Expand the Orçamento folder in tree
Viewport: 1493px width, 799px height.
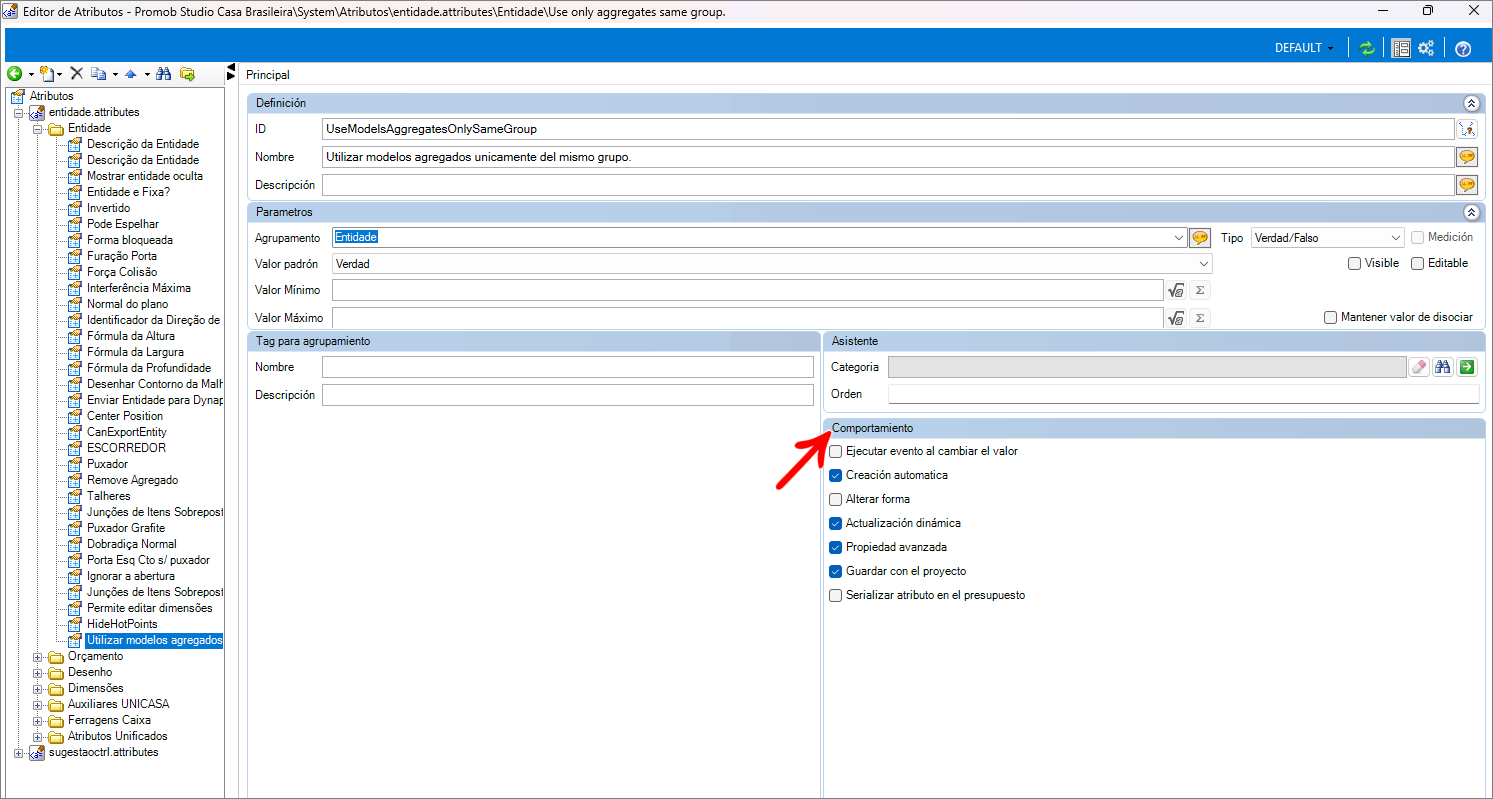click(38, 657)
